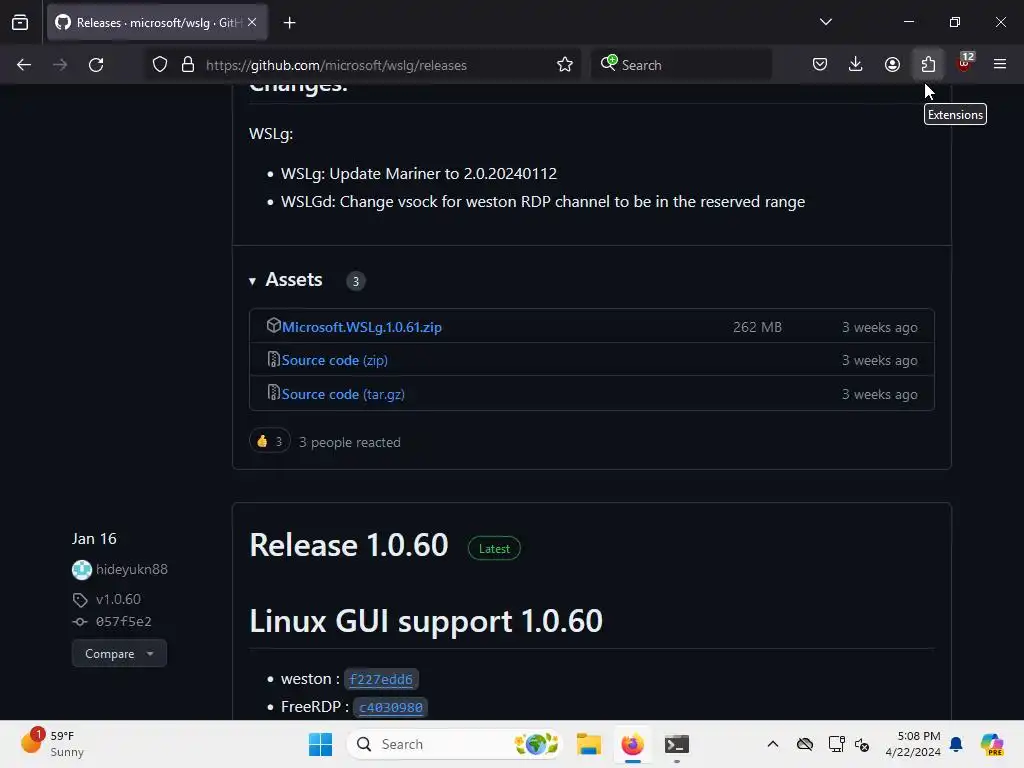Viewport: 1024px width, 768px height.
Task: Toggle the thumbs up reaction
Action: [270, 441]
